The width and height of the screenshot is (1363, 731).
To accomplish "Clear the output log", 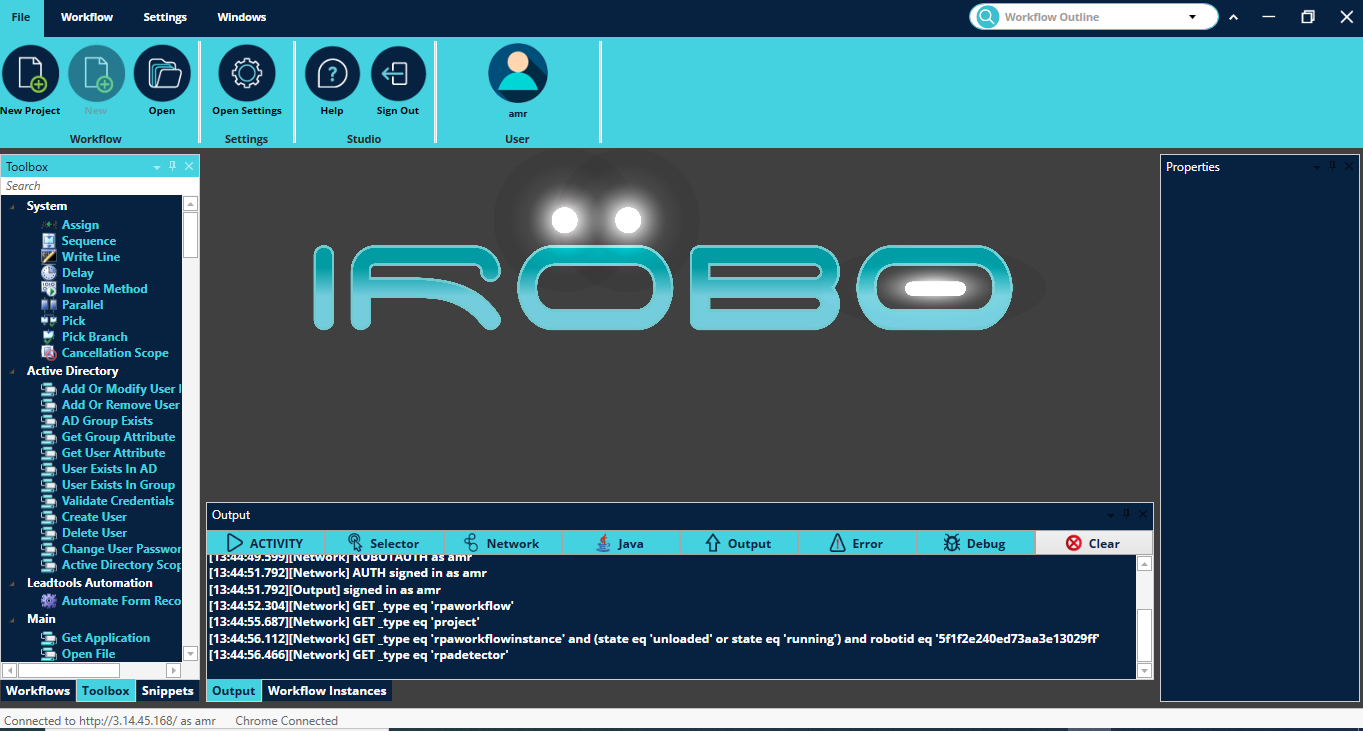I will click(x=1093, y=543).
